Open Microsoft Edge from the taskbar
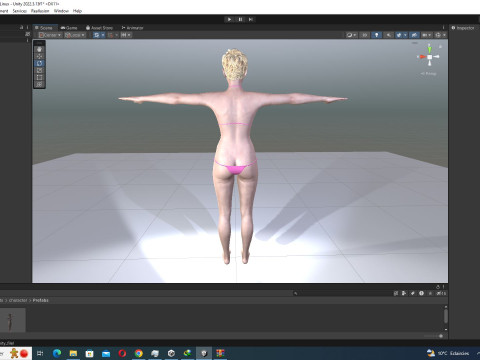 click(57, 353)
